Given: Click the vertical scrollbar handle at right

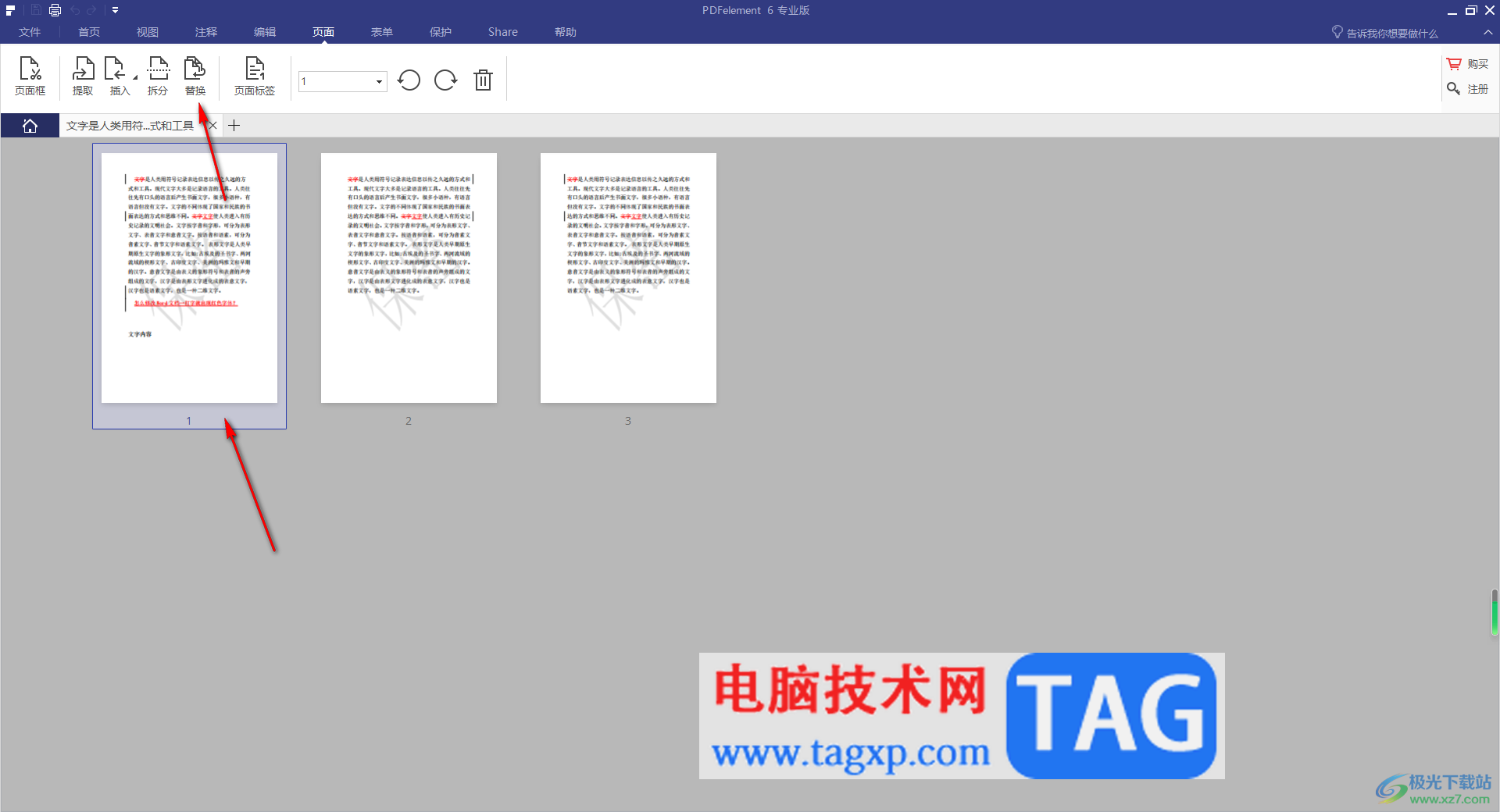Looking at the screenshot, I should (1495, 613).
